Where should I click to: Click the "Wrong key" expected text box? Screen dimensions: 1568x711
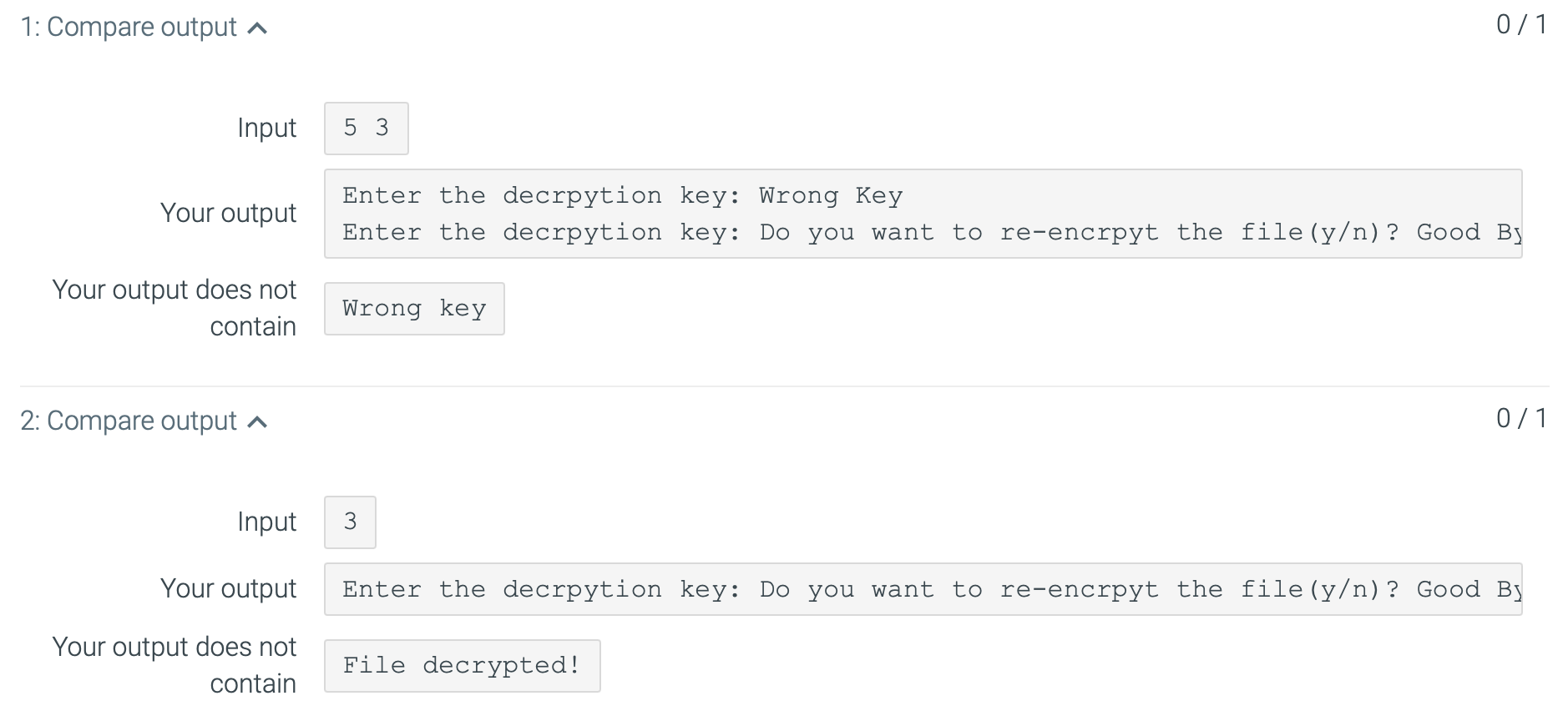click(x=414, y=308)
